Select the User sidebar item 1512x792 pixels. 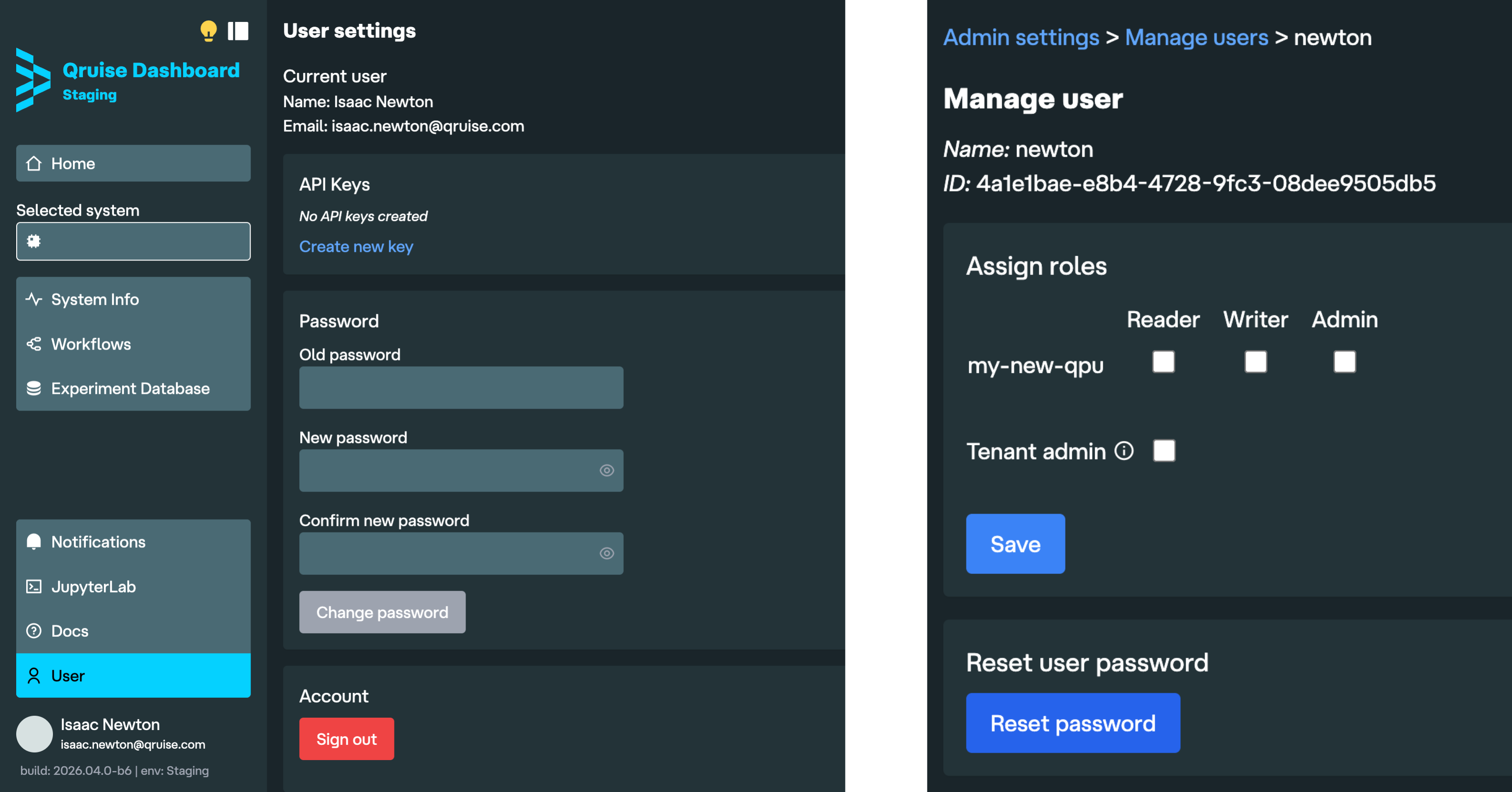[x=133, y=675]
